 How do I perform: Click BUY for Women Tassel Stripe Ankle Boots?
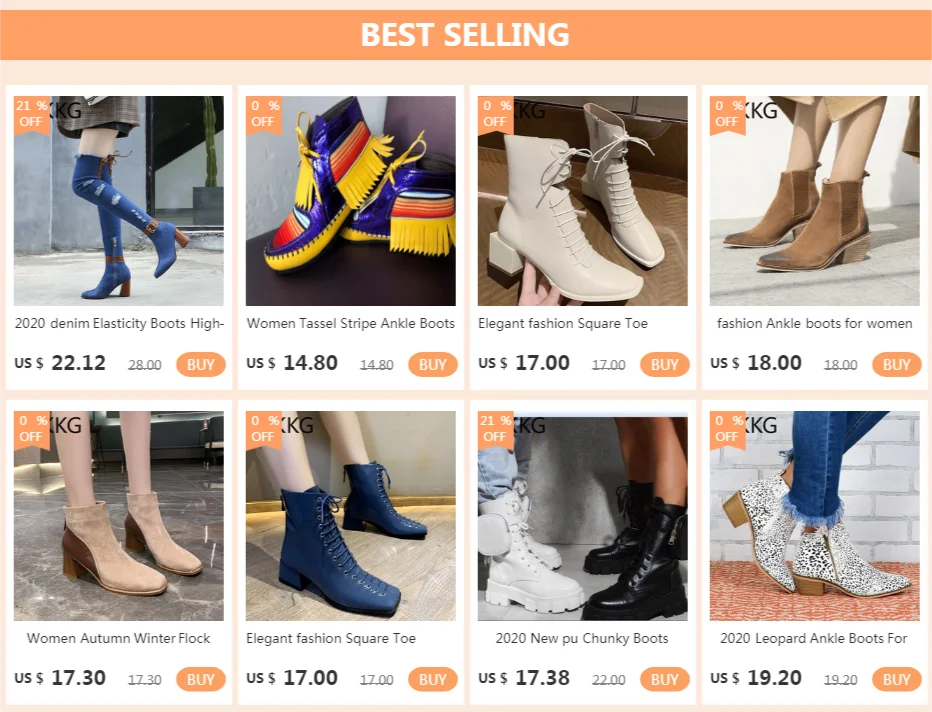coord(433,364)
